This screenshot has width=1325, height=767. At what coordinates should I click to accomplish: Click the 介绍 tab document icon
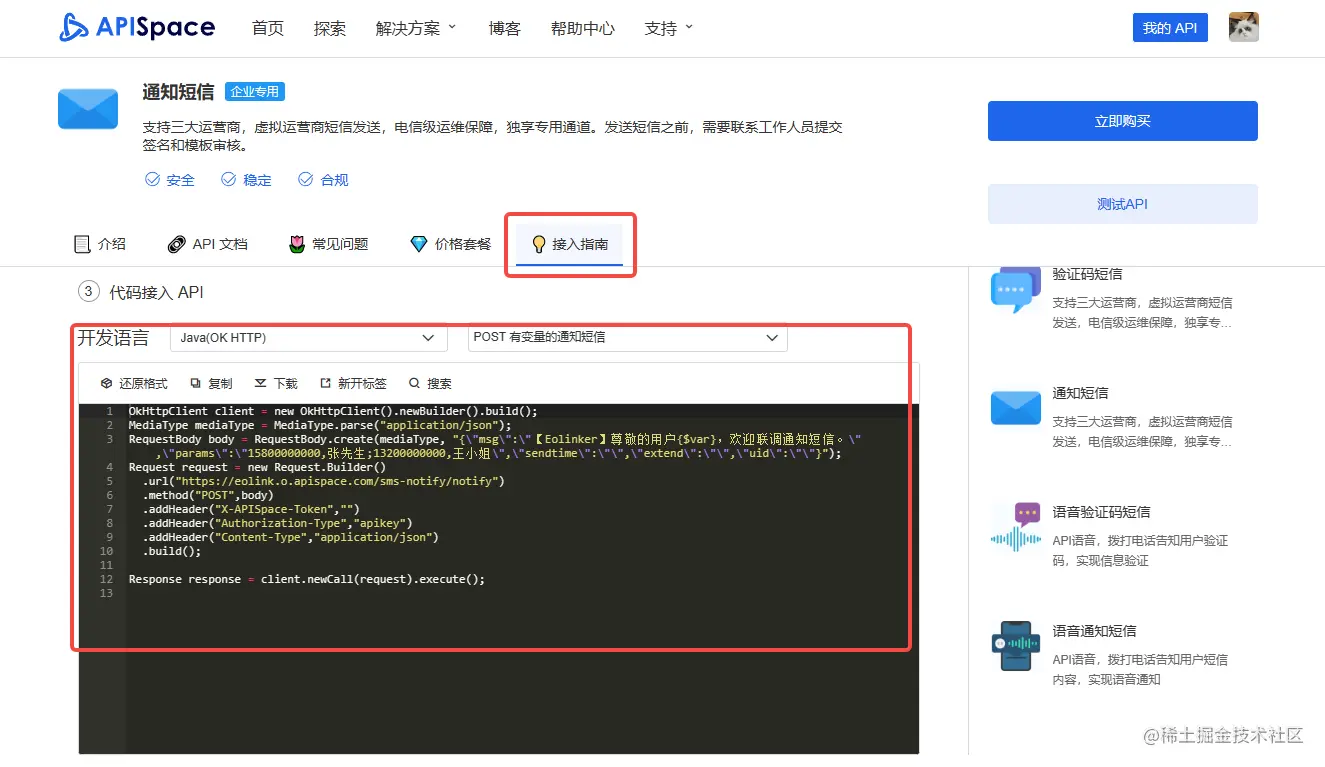tap(82, 244)
